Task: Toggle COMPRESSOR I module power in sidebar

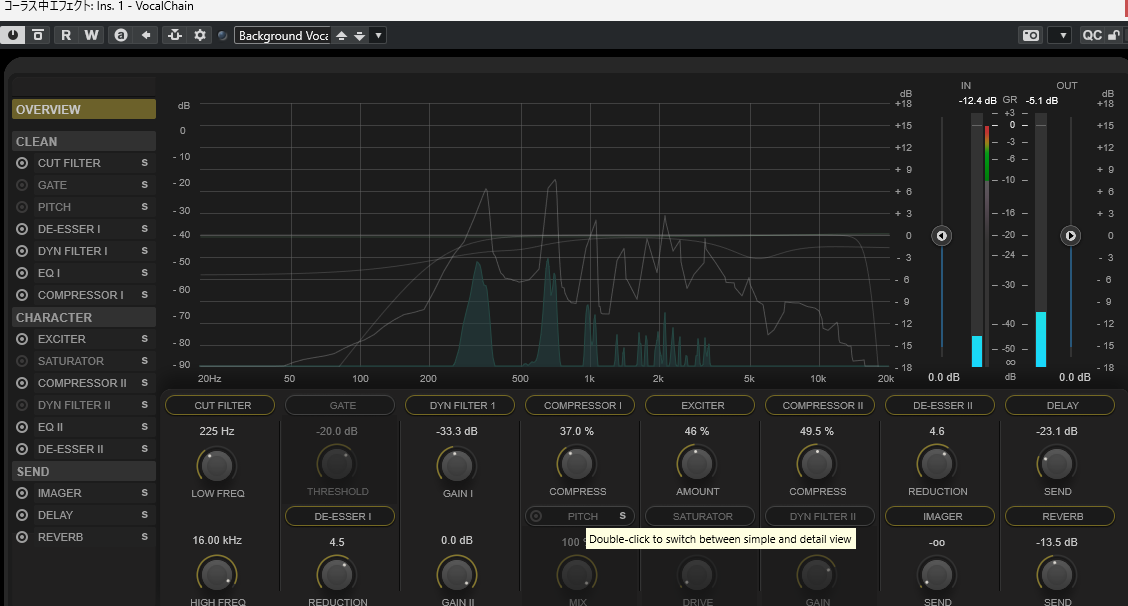Action: pos(22,295)
